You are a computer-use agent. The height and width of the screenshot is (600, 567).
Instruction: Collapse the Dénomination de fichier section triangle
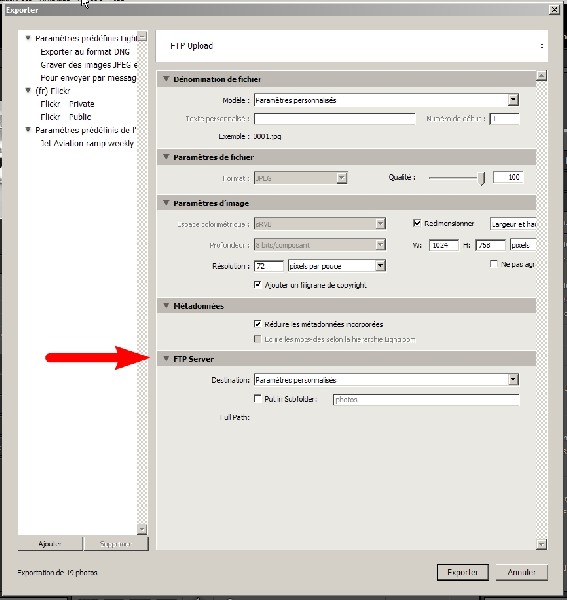(166, 79)
